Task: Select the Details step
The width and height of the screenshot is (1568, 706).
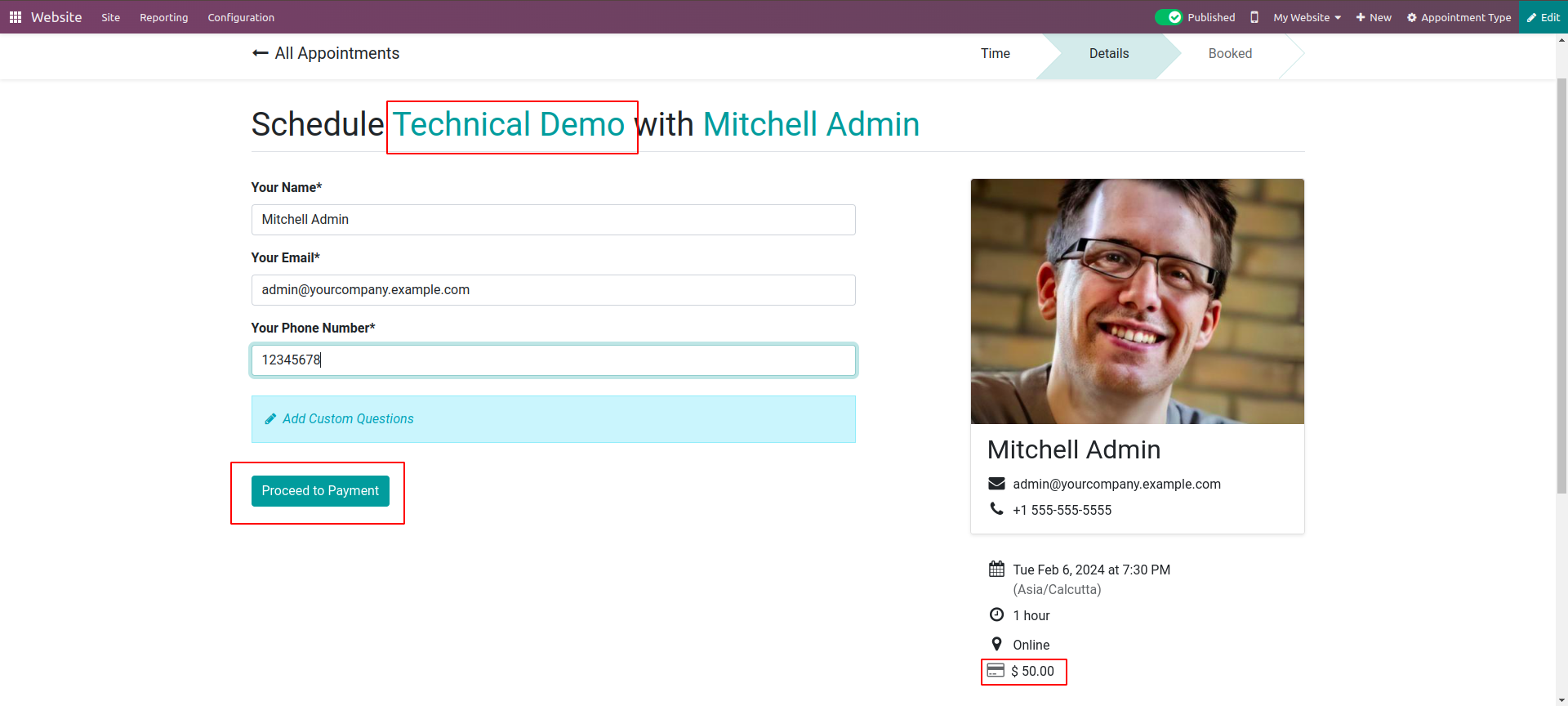Action: pyautogui.click(x=1109, y=53)
